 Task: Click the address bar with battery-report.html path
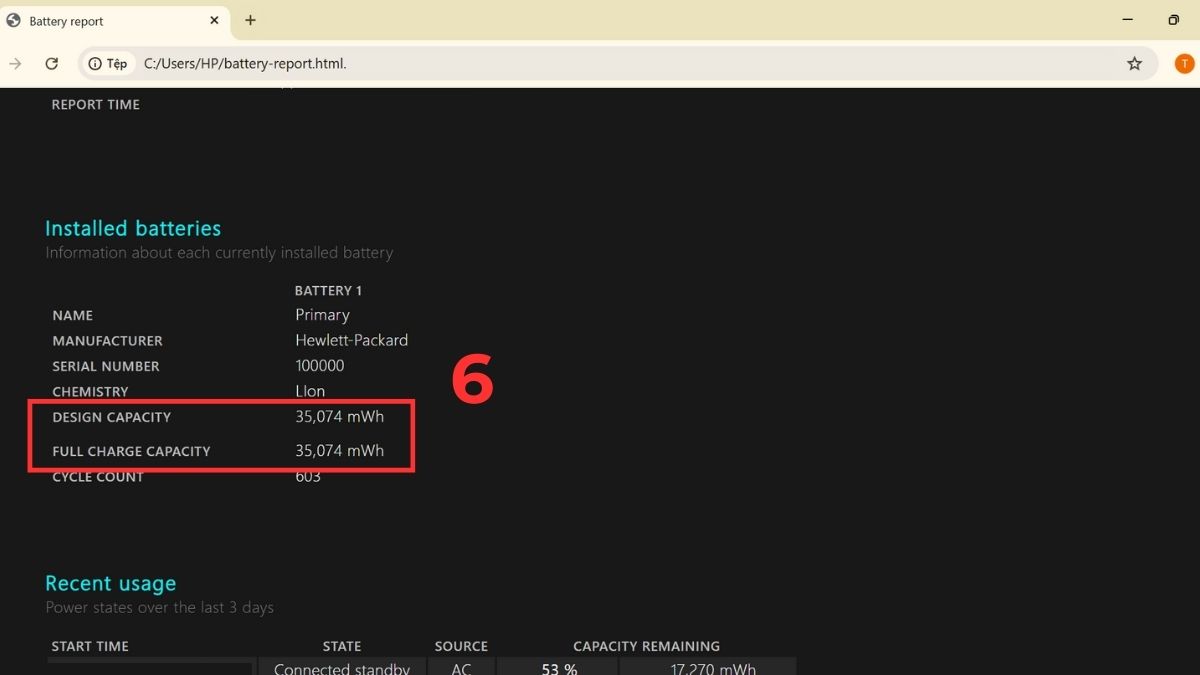coord(617,63)
